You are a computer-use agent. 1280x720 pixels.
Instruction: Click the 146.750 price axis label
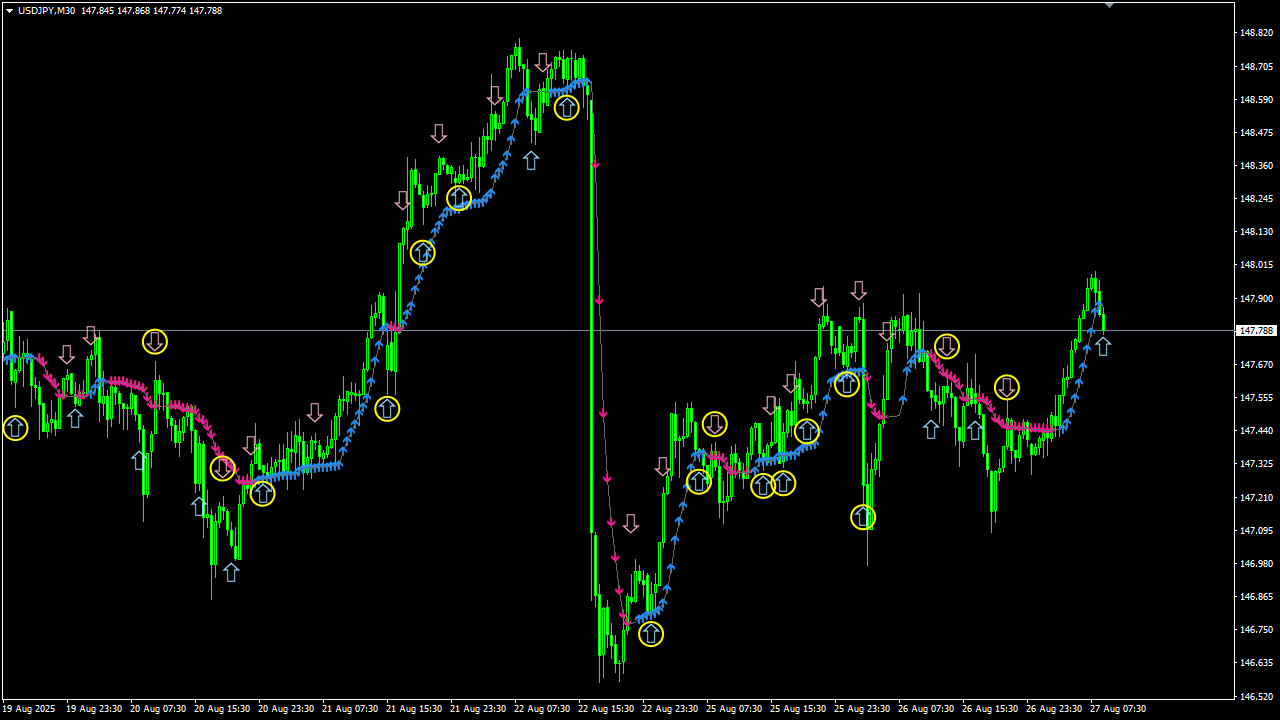click(x=1255, y=630)
